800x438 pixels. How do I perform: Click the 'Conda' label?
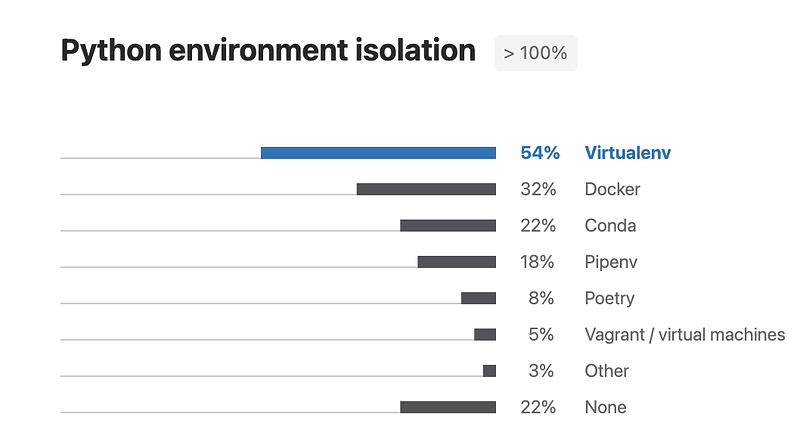pos(610,225)
